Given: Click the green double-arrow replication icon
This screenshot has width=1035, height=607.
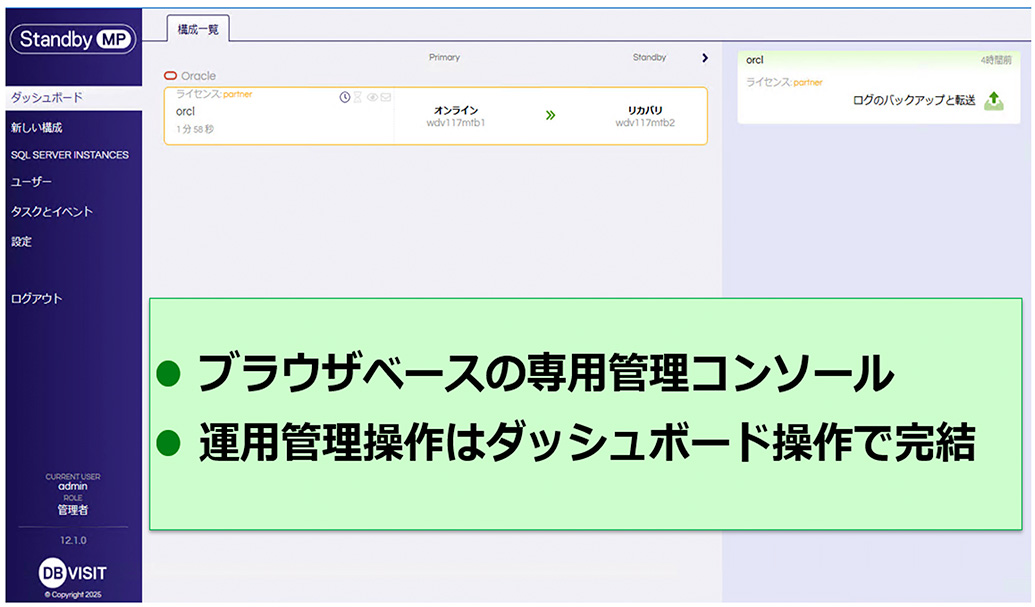Looking at the screenshot, I should [x=550, y=116].
